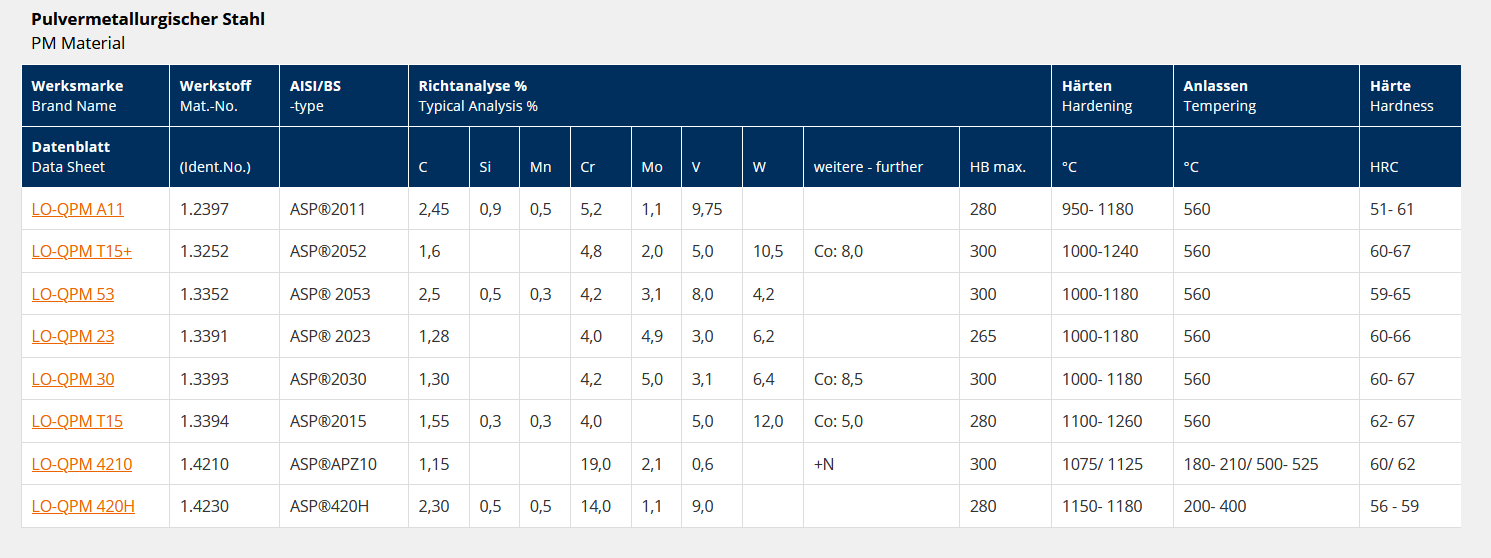
Task: Open the LO-QPM T15 data sheet link
Action: 77,421
